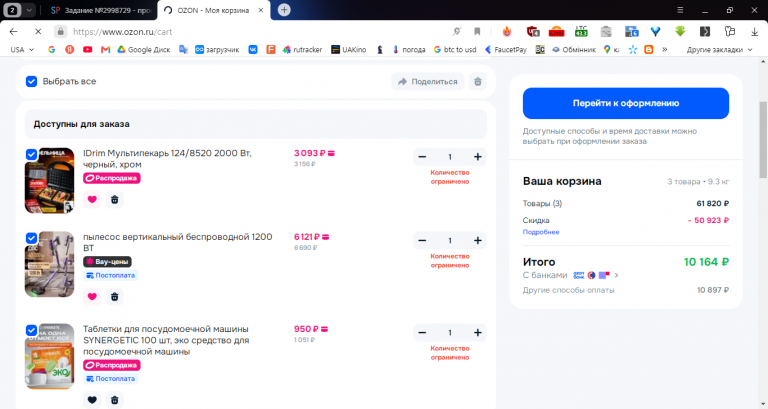768x409 pixels.
Task: Decrease quantity of пылесос вертикальный
Action: (x=422, y=241)
